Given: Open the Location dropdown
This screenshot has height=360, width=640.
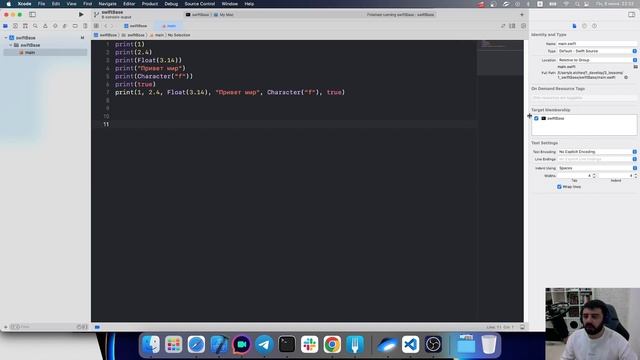Looking at the screenshot, I should pyautogui.click(x=597, y=60).
